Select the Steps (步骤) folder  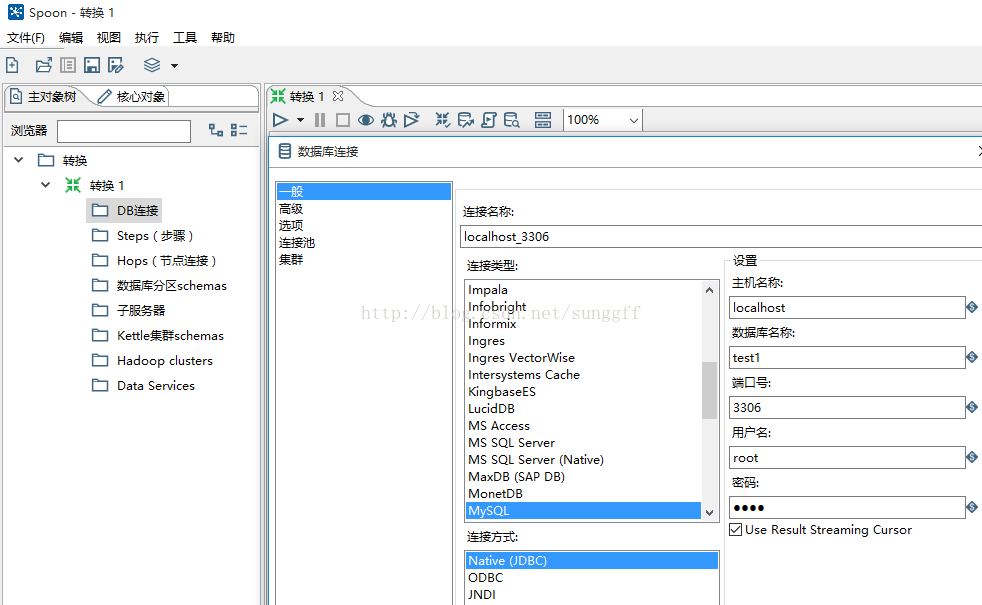(x=143, y=235)
